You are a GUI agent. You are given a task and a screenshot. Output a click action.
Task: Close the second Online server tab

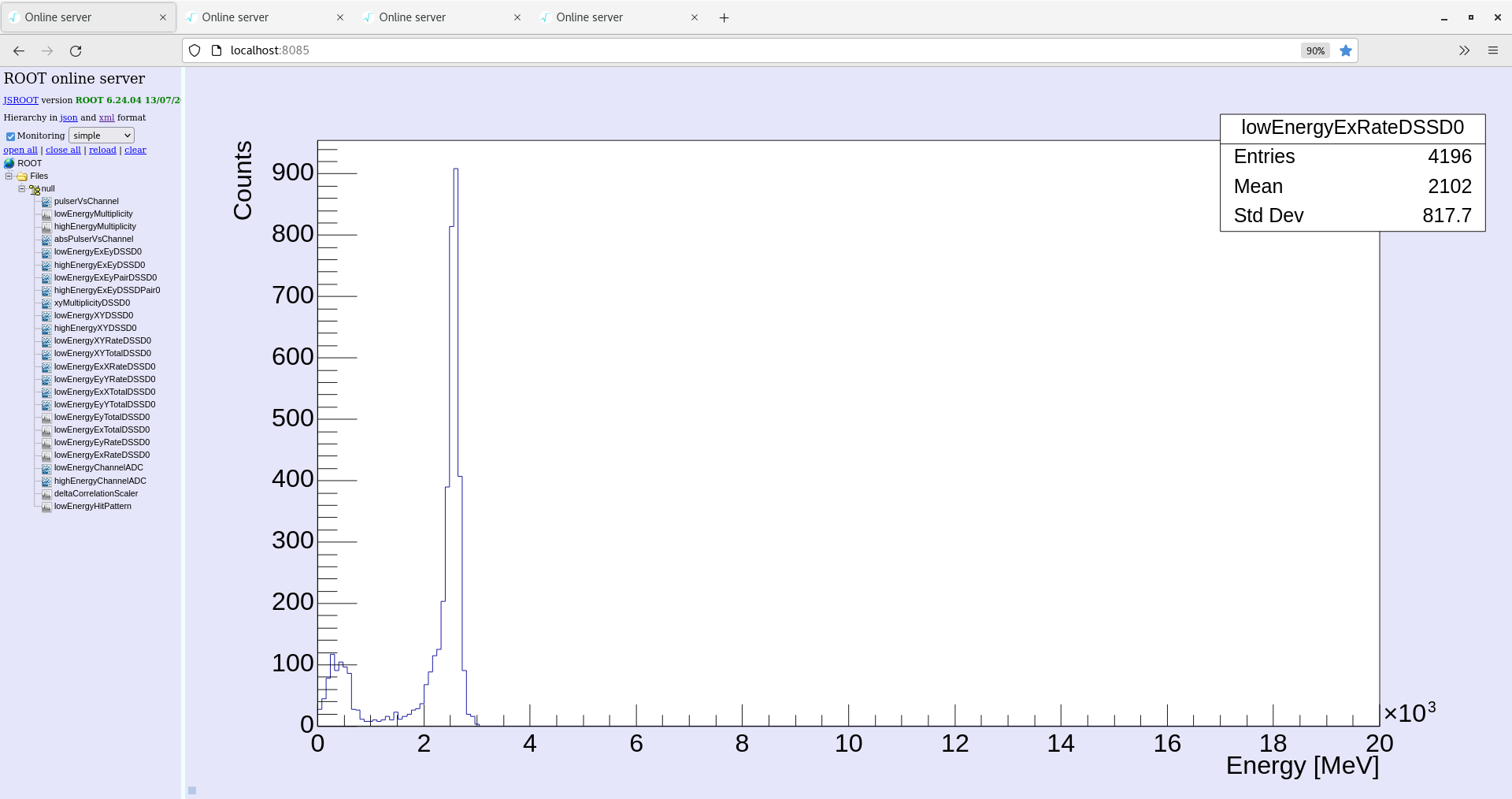(x=340, y=17)
